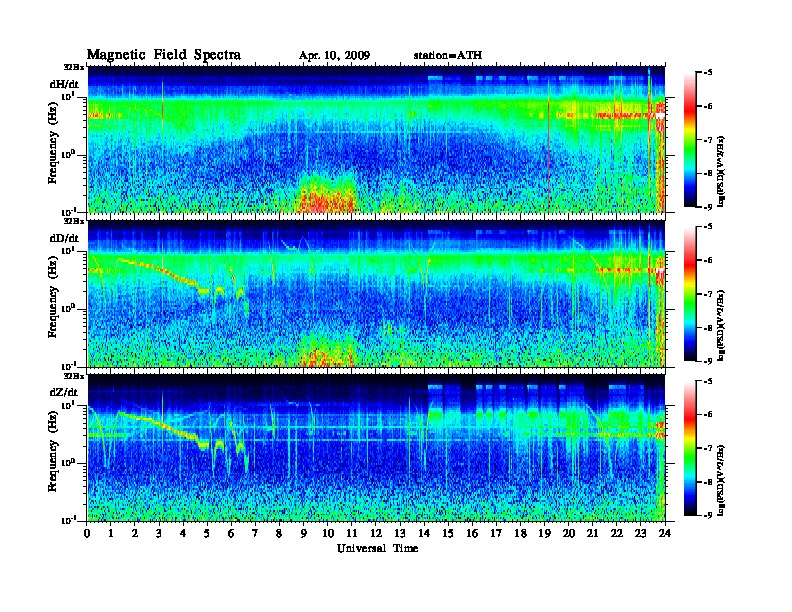Image resolution: width=792 pixels, height=612 pixels.
Task: Select the date text "Apr. 10, 2009"
Action: point(334,56)
